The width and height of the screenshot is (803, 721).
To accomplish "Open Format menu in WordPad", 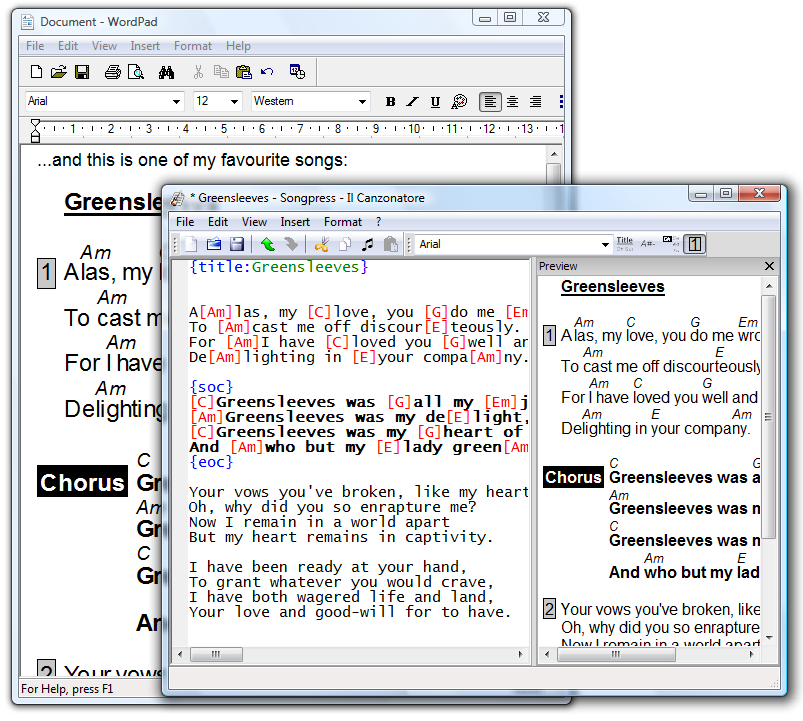I will [193, 46].
